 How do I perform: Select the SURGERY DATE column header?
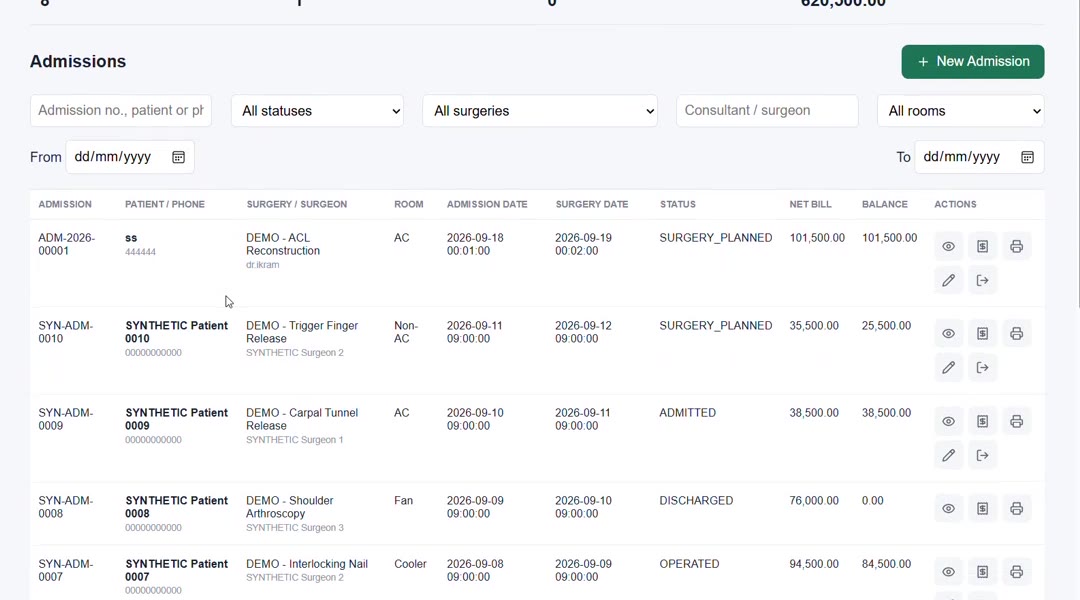592,205
